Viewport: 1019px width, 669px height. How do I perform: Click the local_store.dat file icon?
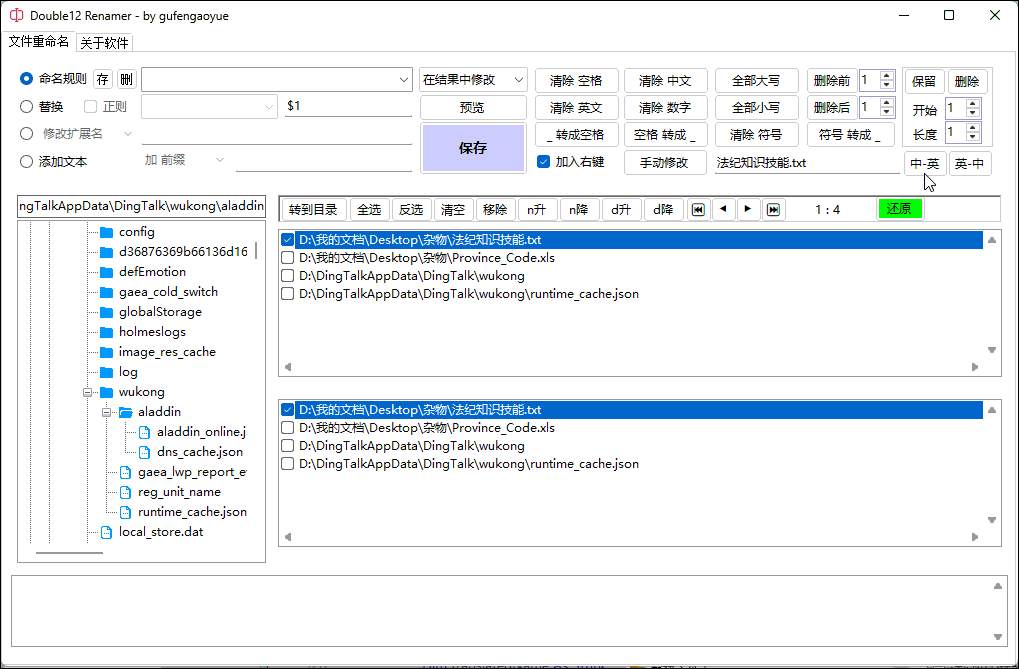(x=106, y=532)
